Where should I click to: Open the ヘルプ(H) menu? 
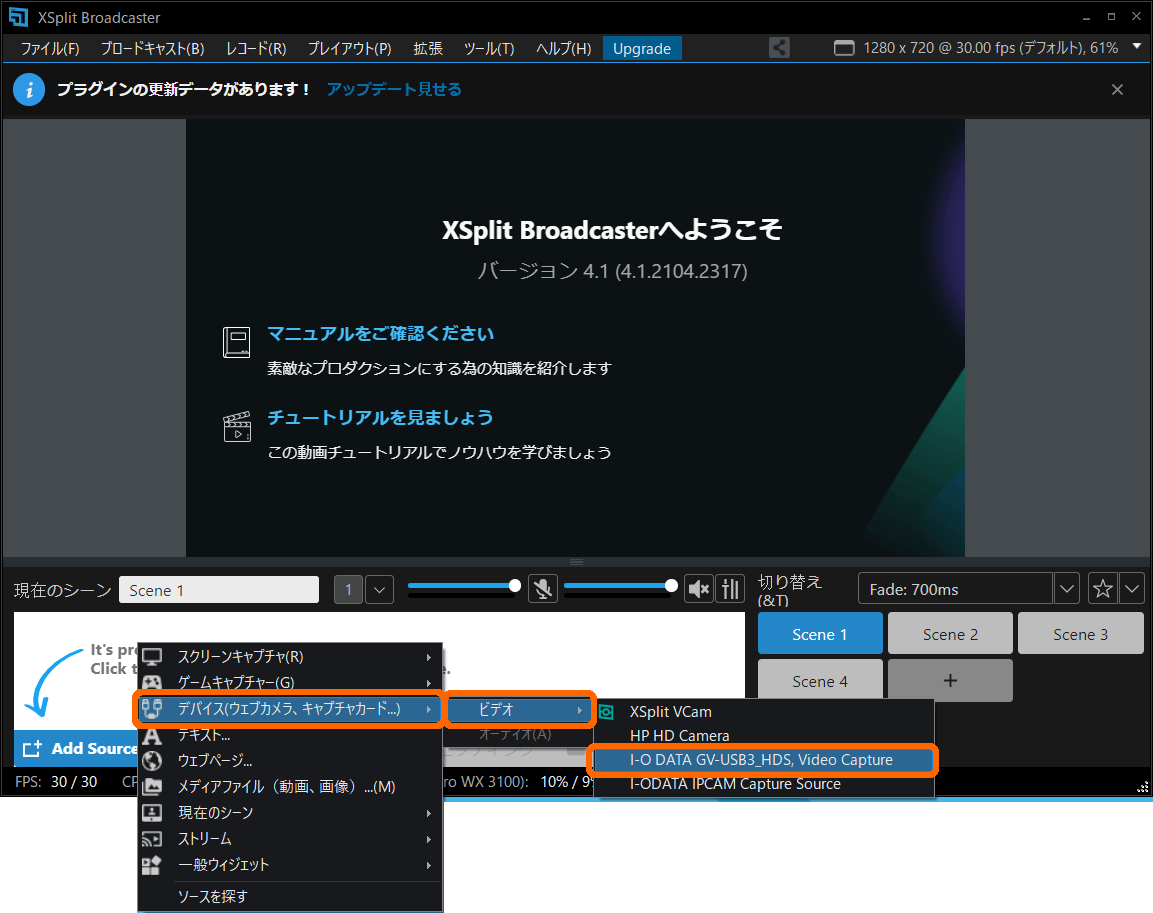pos(563,49)
